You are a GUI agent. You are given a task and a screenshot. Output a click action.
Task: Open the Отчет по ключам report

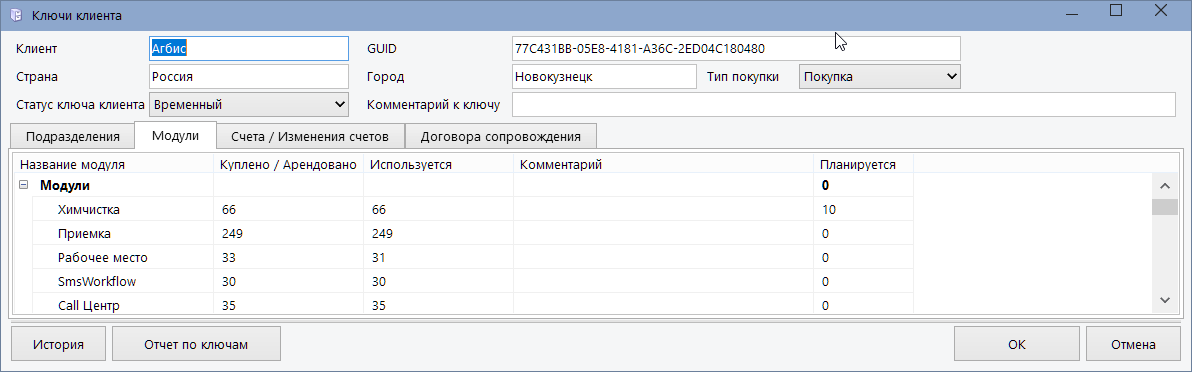pyautogui.click(x=196, y=344)
